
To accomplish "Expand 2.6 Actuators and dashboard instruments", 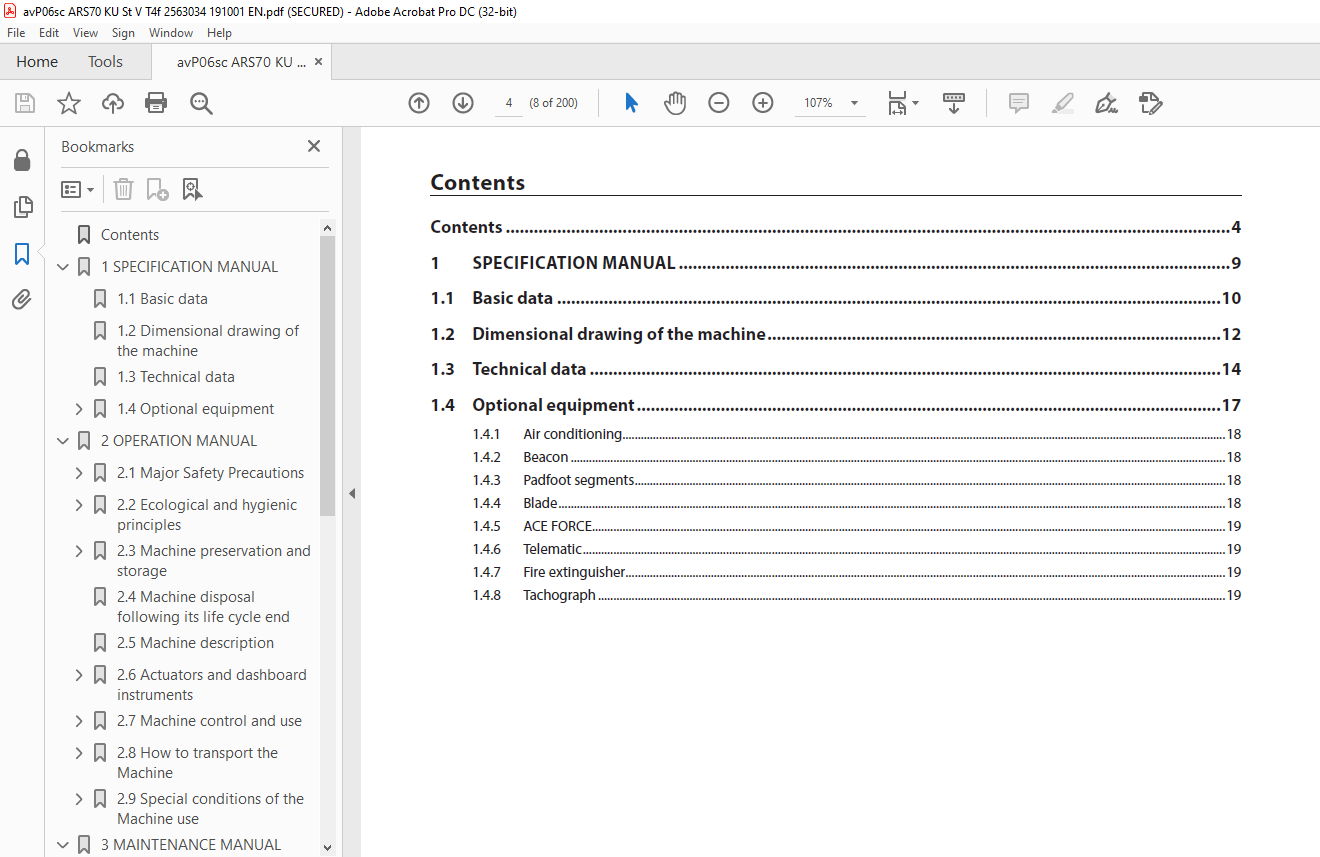I will pos(79,675).
